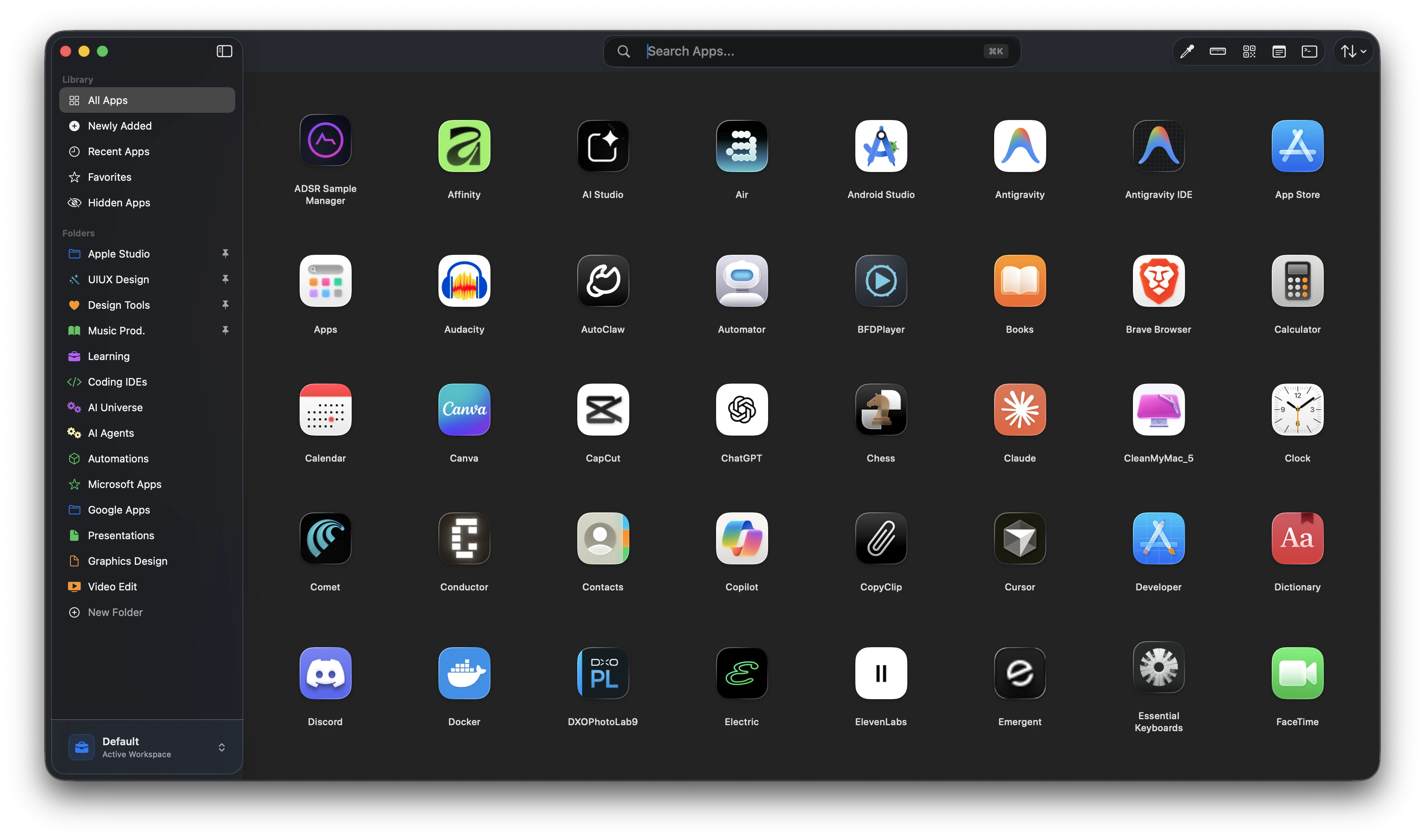Switch to Recent Apps
Image resolution: width=1425 pixels, height=840 pixels.
click(x=147, y=151)
